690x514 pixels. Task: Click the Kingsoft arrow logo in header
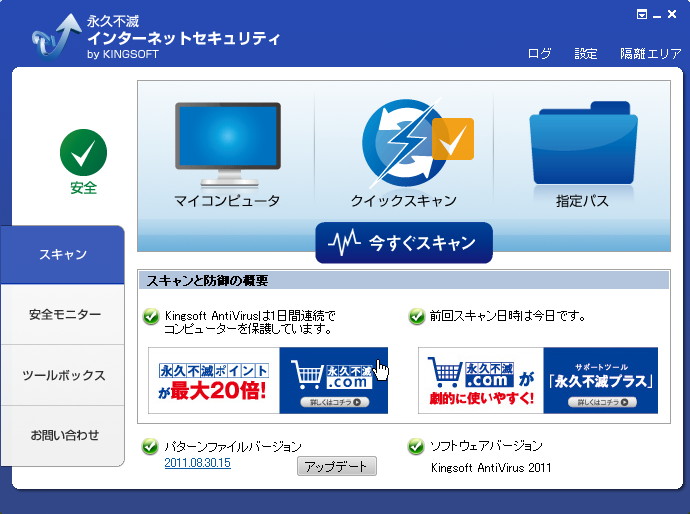click(56, 37)
